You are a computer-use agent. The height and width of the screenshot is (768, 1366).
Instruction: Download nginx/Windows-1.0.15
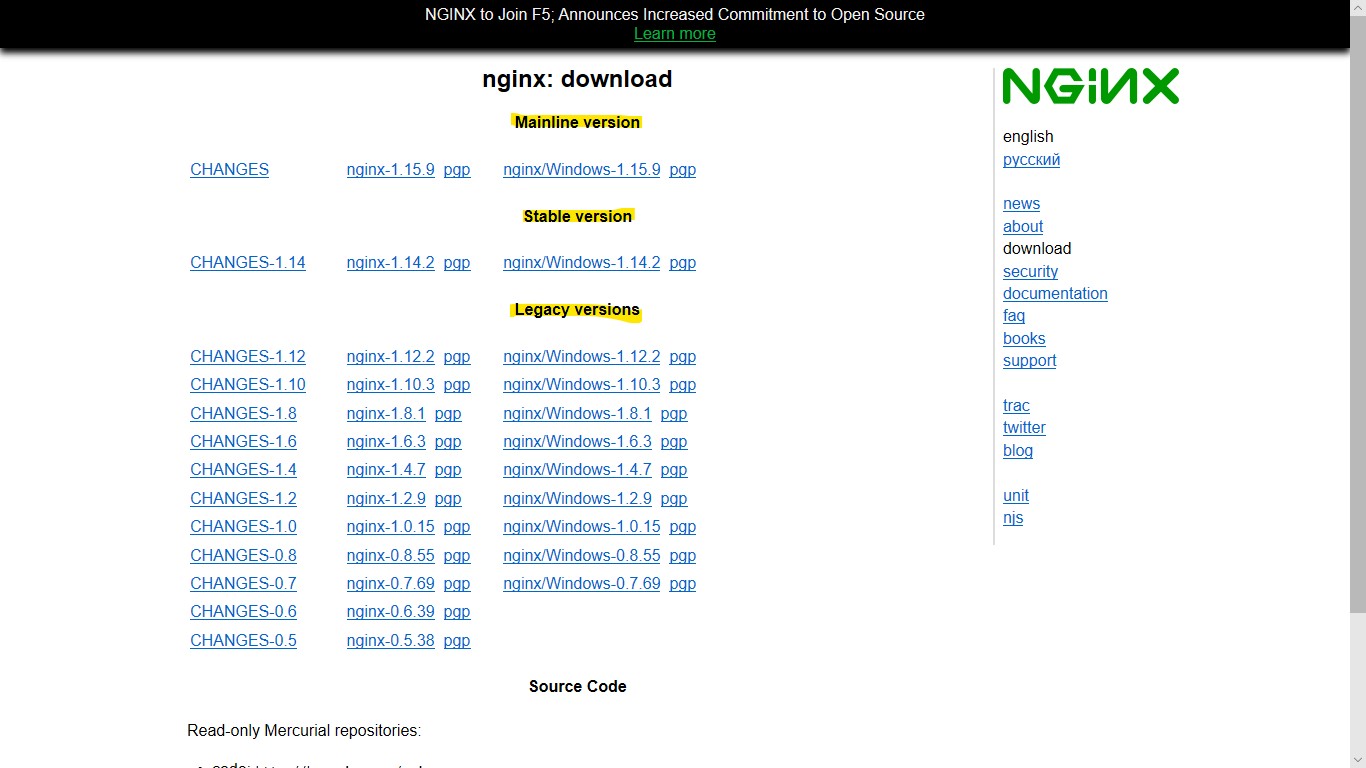point(582,527)
